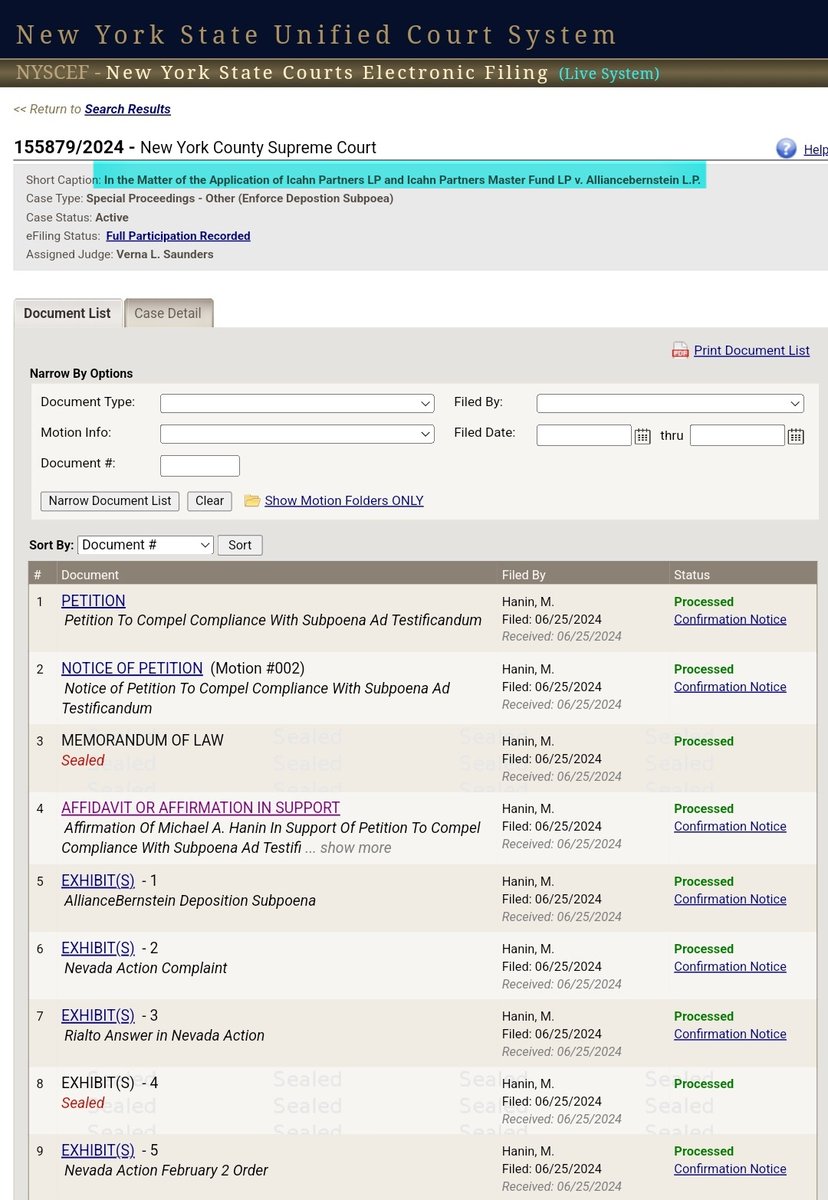Open Confirmation Notice for Exhibit 5 row
The width and height of the screenshot is (828, 1200).
(730, 1168)
